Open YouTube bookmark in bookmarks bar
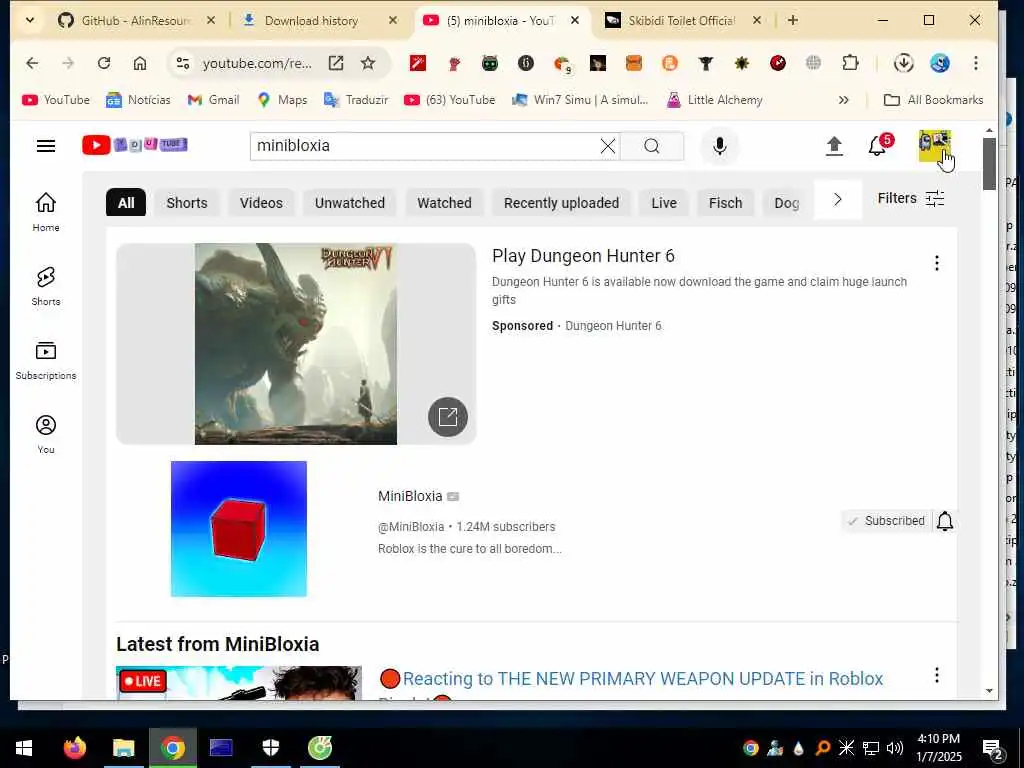The image size is (1024, 768). [x=56, y=100]
